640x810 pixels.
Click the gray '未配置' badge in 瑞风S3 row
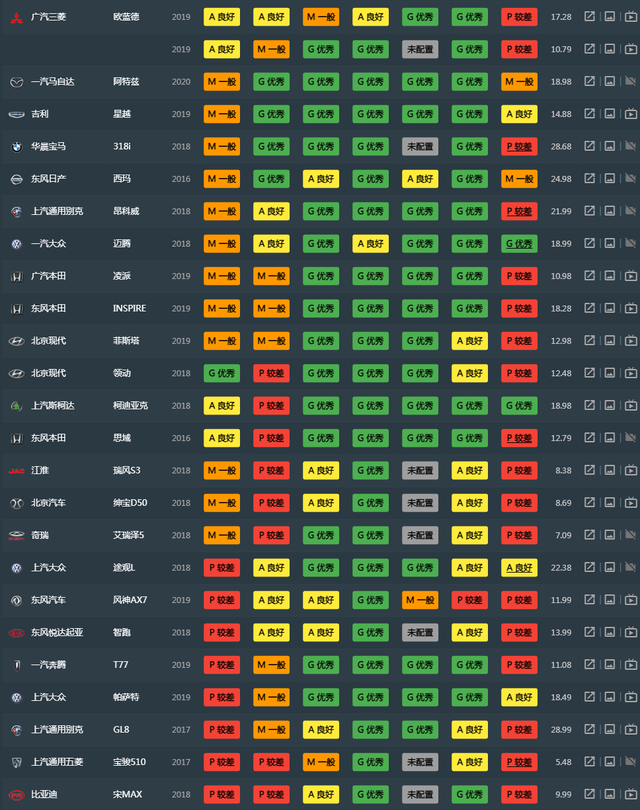click(x=421, y=470)
